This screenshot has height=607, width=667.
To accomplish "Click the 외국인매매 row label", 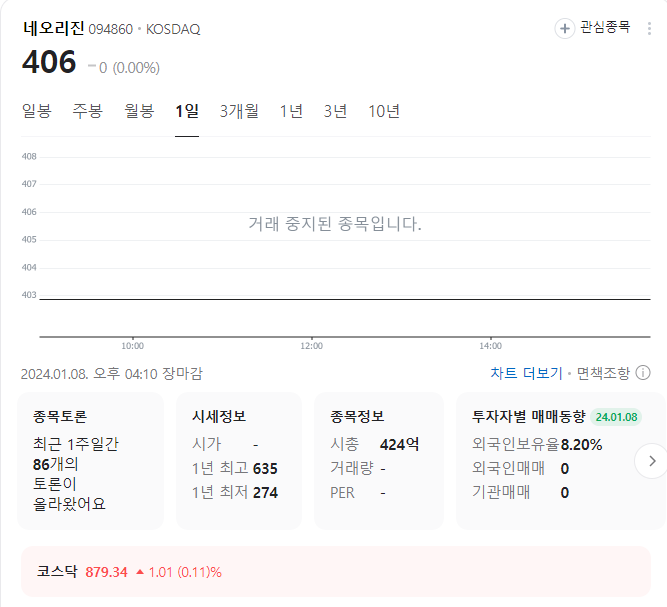I will click(x=508, y=468).
